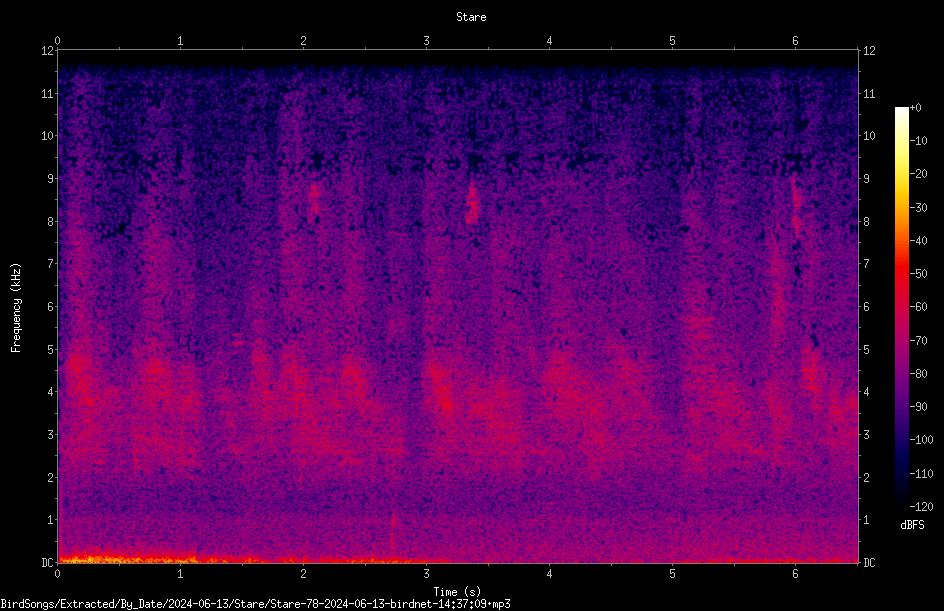
Task: Click the 'Frequency (kHz)' axis title
Action: point(16,308)
